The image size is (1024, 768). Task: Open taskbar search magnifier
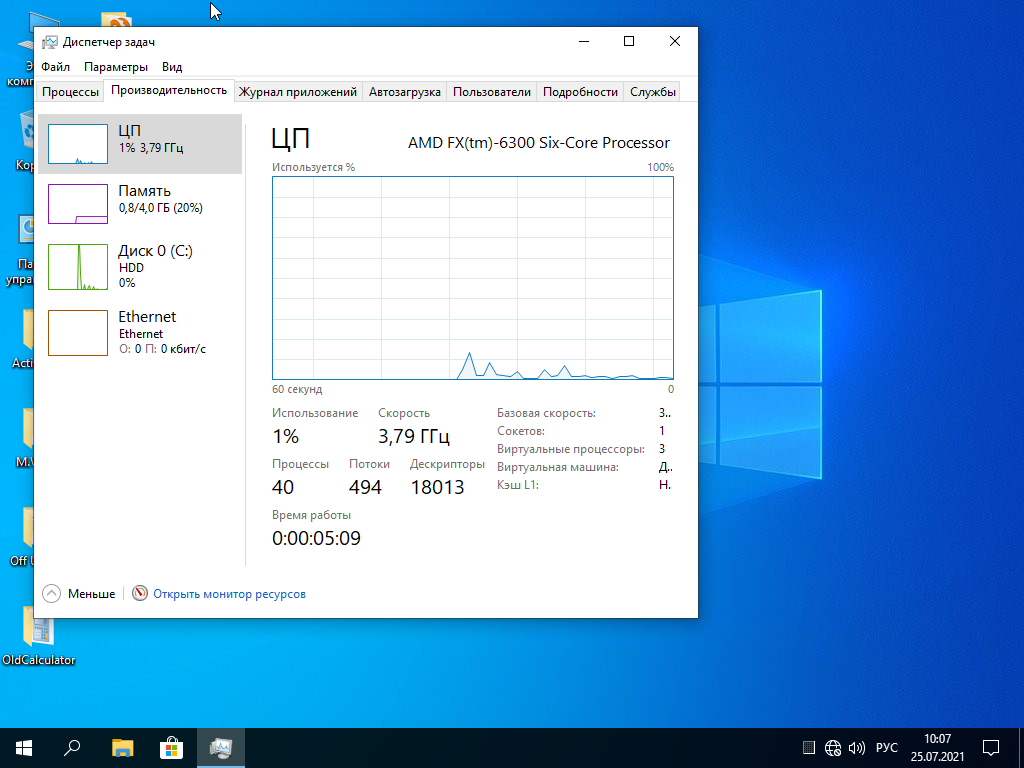72,748
